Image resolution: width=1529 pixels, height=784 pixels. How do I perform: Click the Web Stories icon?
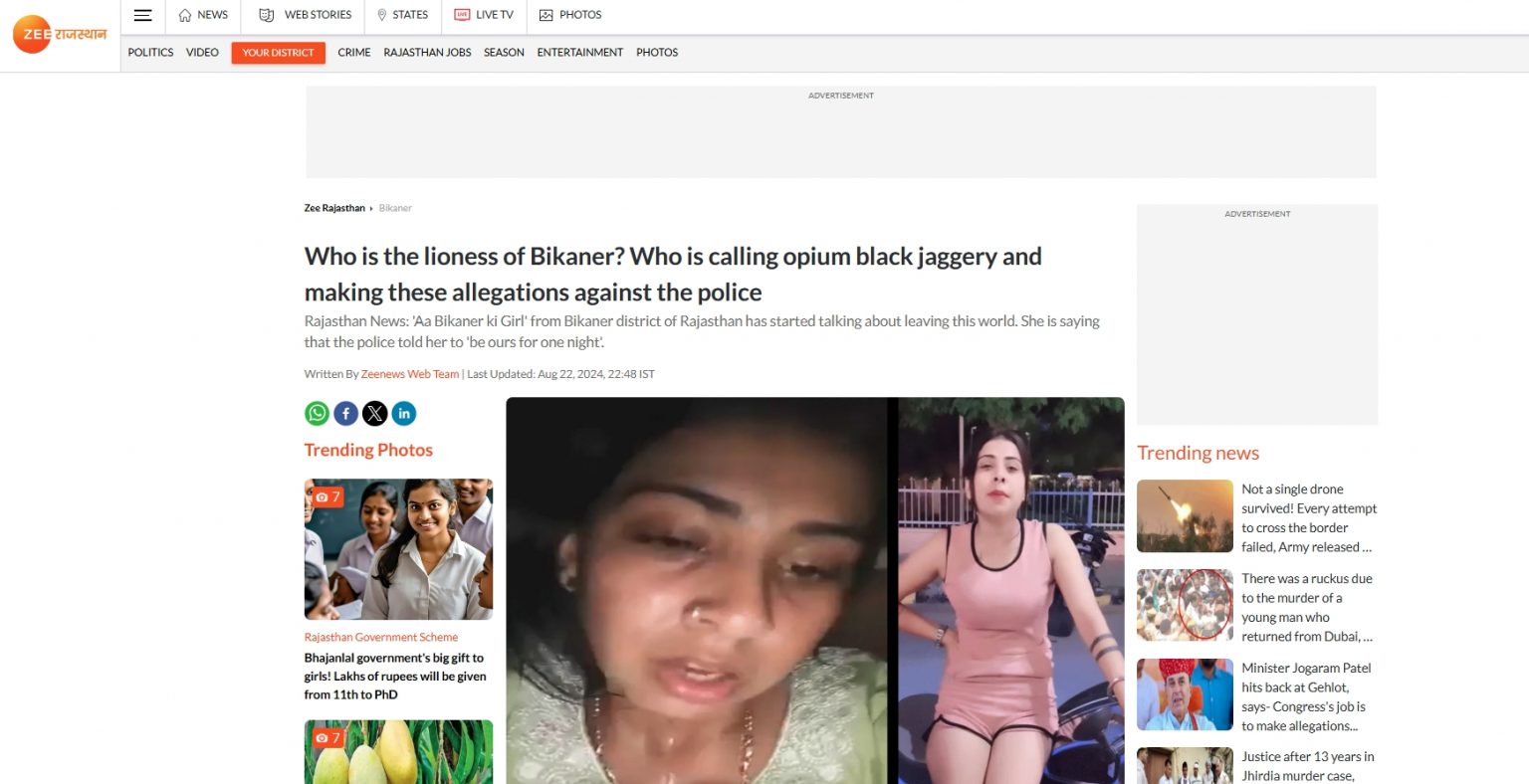click(266, 15)
